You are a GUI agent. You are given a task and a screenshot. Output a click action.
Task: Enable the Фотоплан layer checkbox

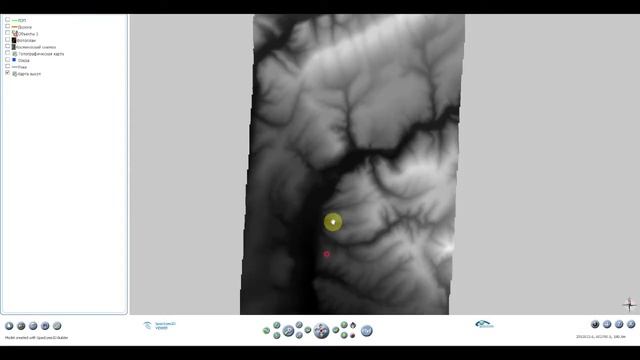click(7, 40)
